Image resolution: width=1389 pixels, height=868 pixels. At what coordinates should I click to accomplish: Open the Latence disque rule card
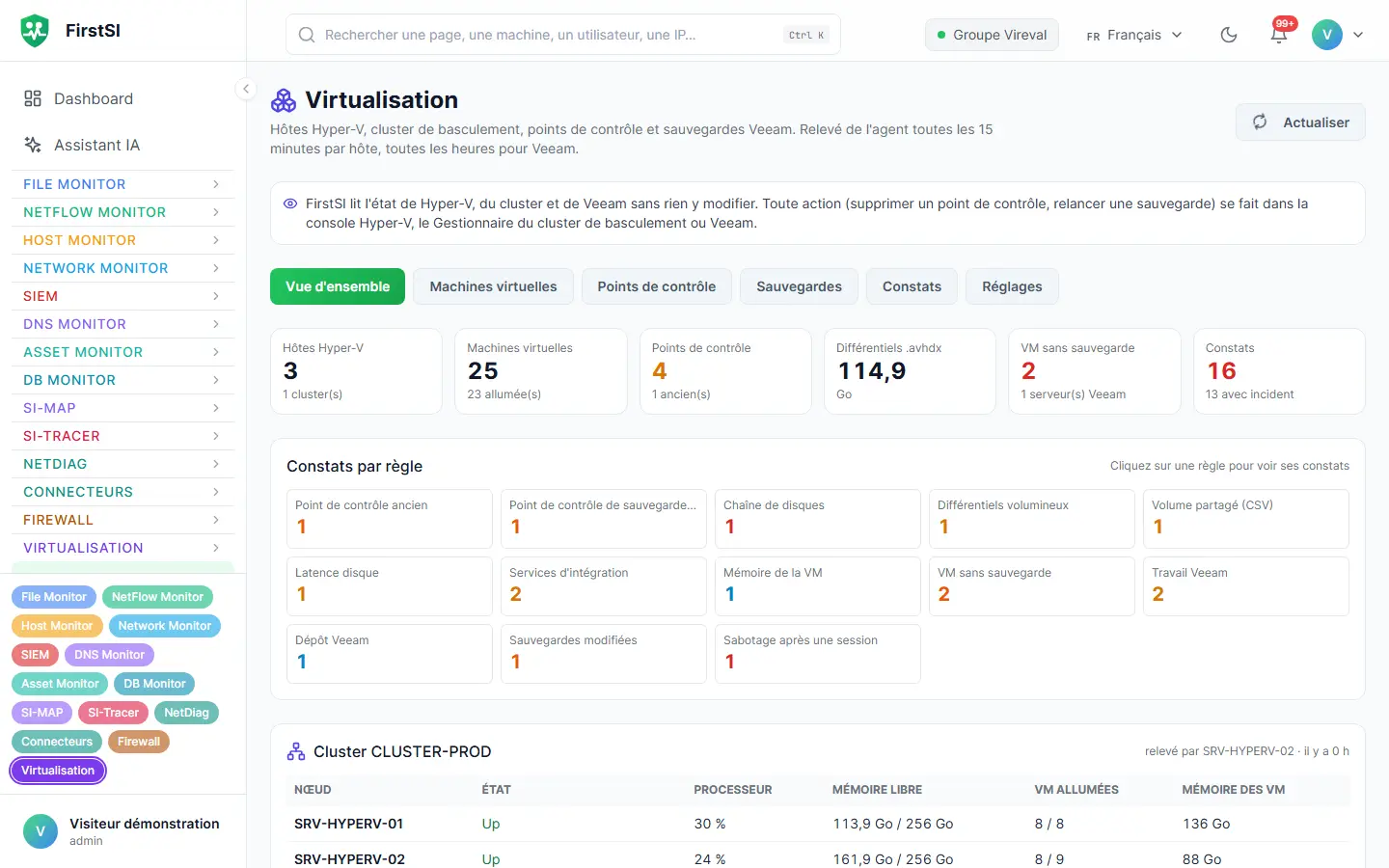pos(390,586)
